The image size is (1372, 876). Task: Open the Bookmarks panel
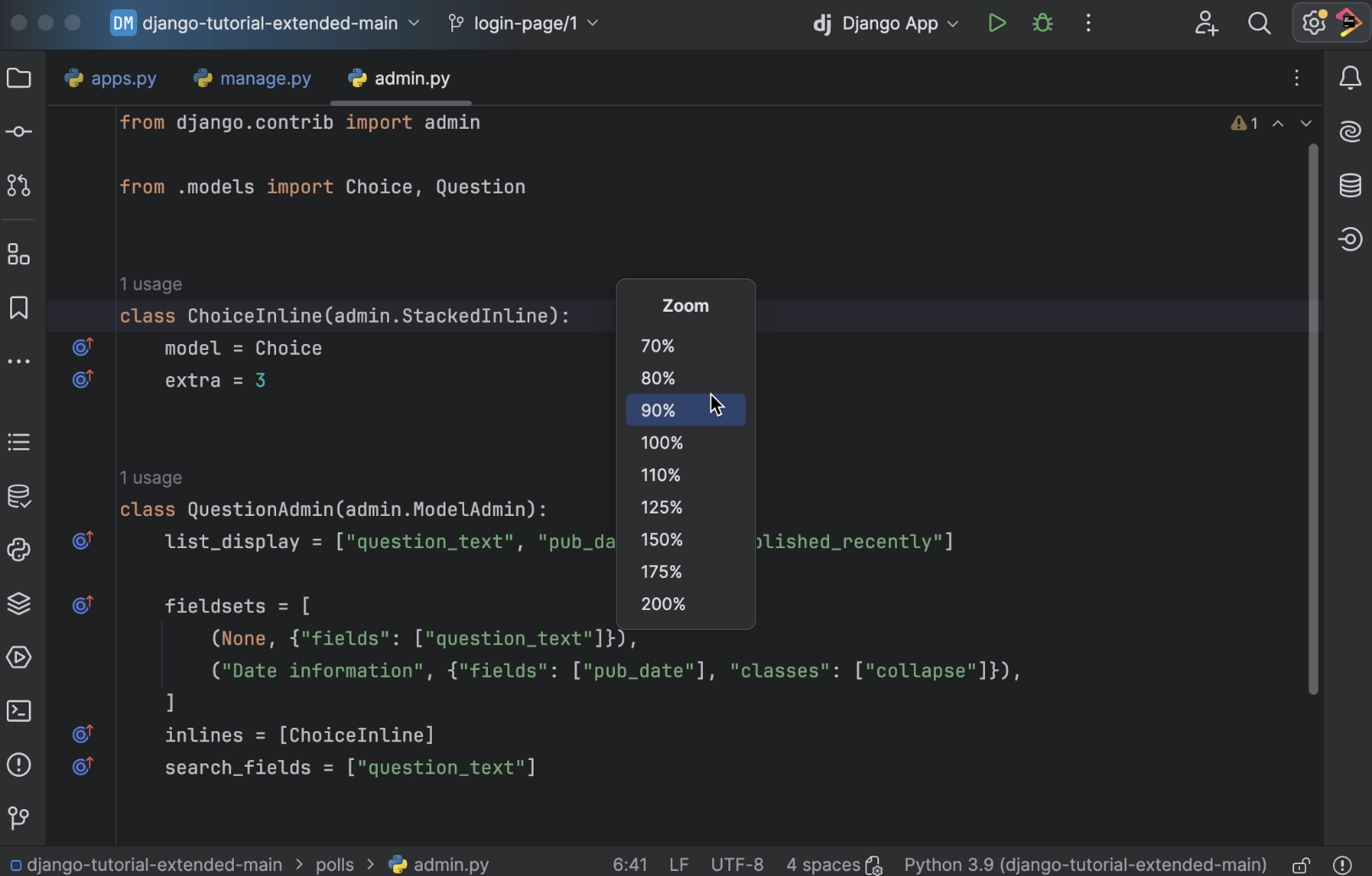point(19,308)
